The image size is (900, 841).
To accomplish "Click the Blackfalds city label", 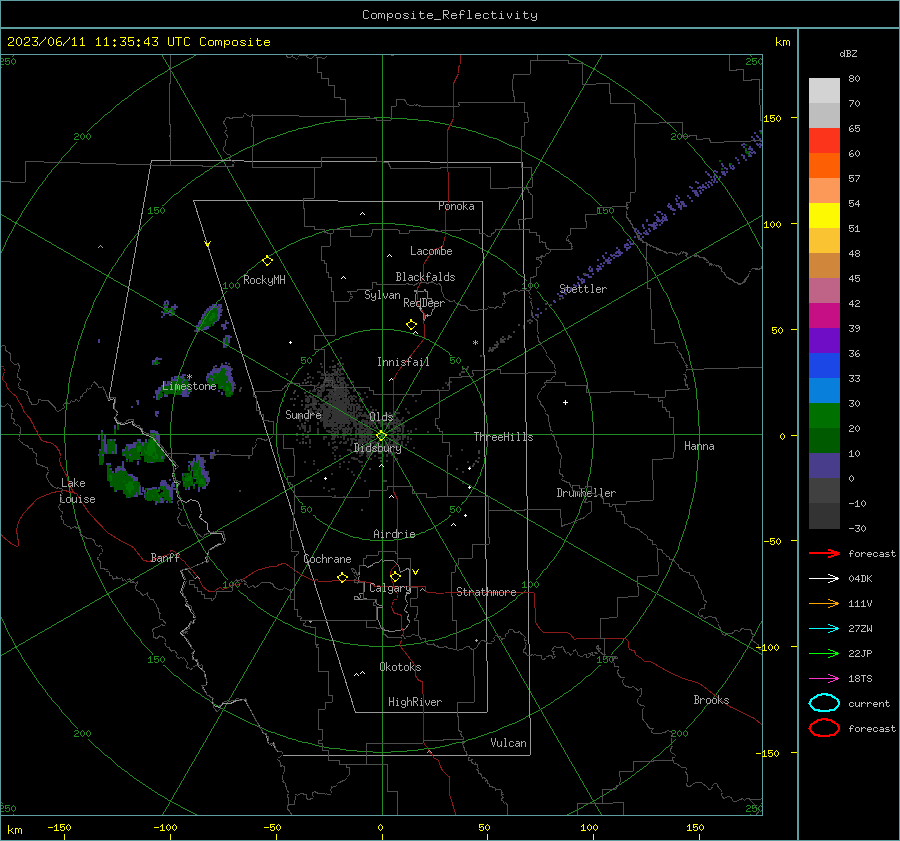I will (x=425, y=277).
